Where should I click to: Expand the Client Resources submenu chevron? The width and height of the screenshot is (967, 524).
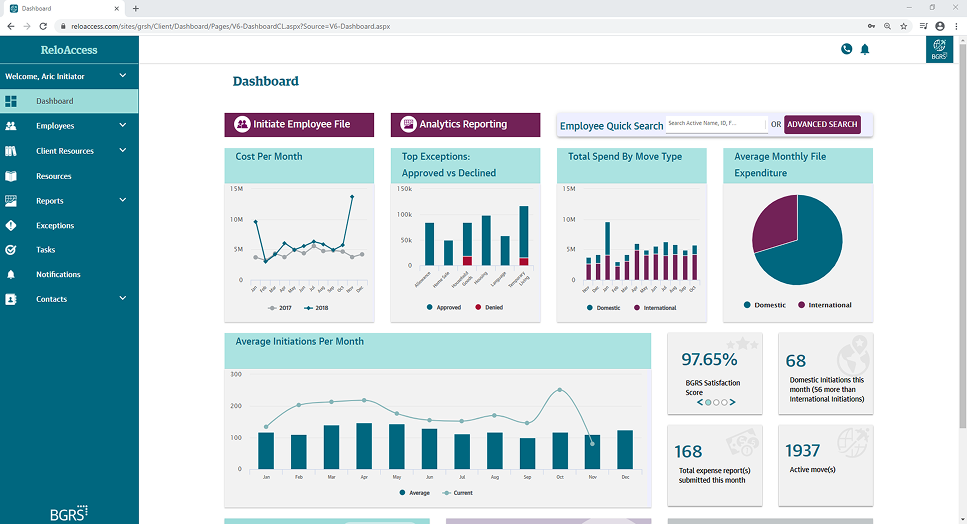coord(123,150)
